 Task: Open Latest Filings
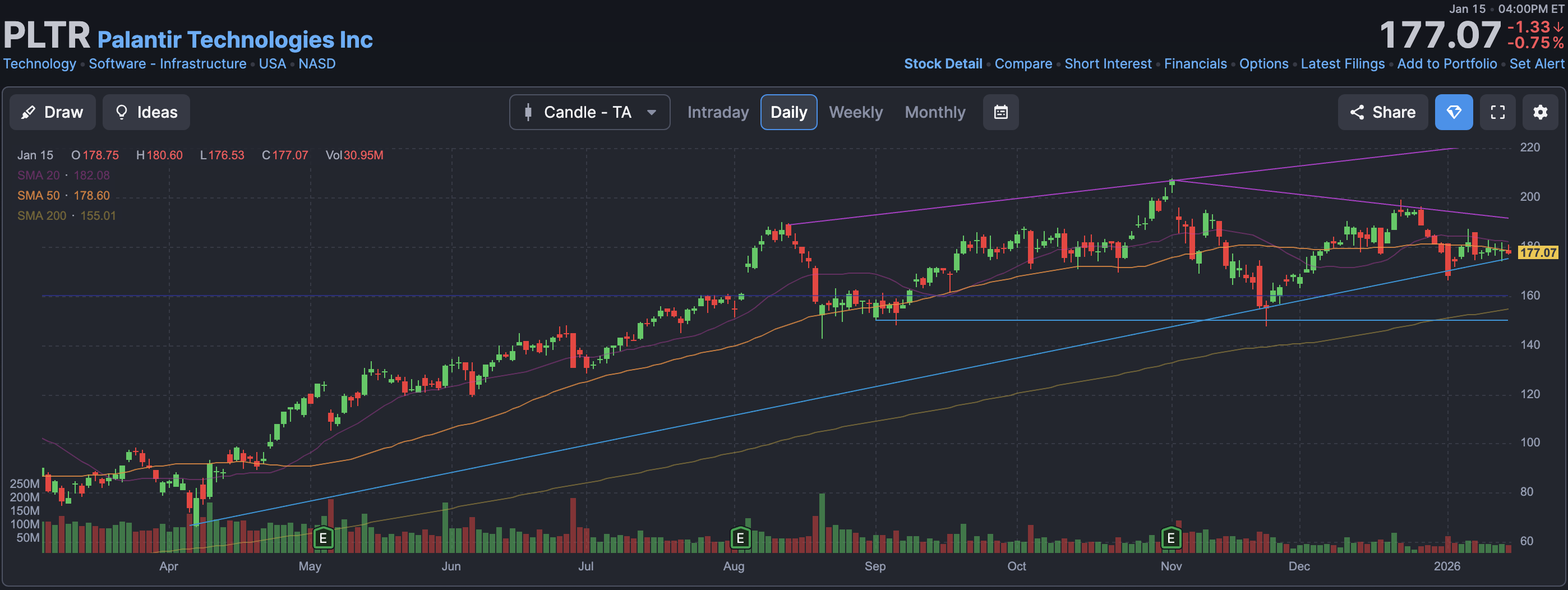click(x=1343, y=63)
